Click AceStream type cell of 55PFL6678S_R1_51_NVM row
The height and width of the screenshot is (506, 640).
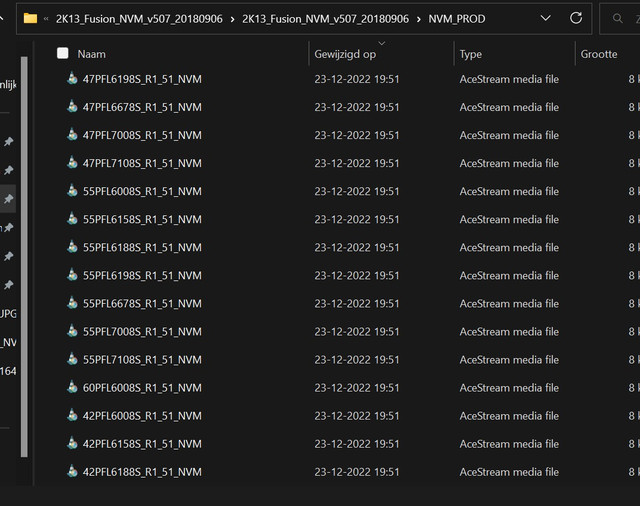click(509, 304)
